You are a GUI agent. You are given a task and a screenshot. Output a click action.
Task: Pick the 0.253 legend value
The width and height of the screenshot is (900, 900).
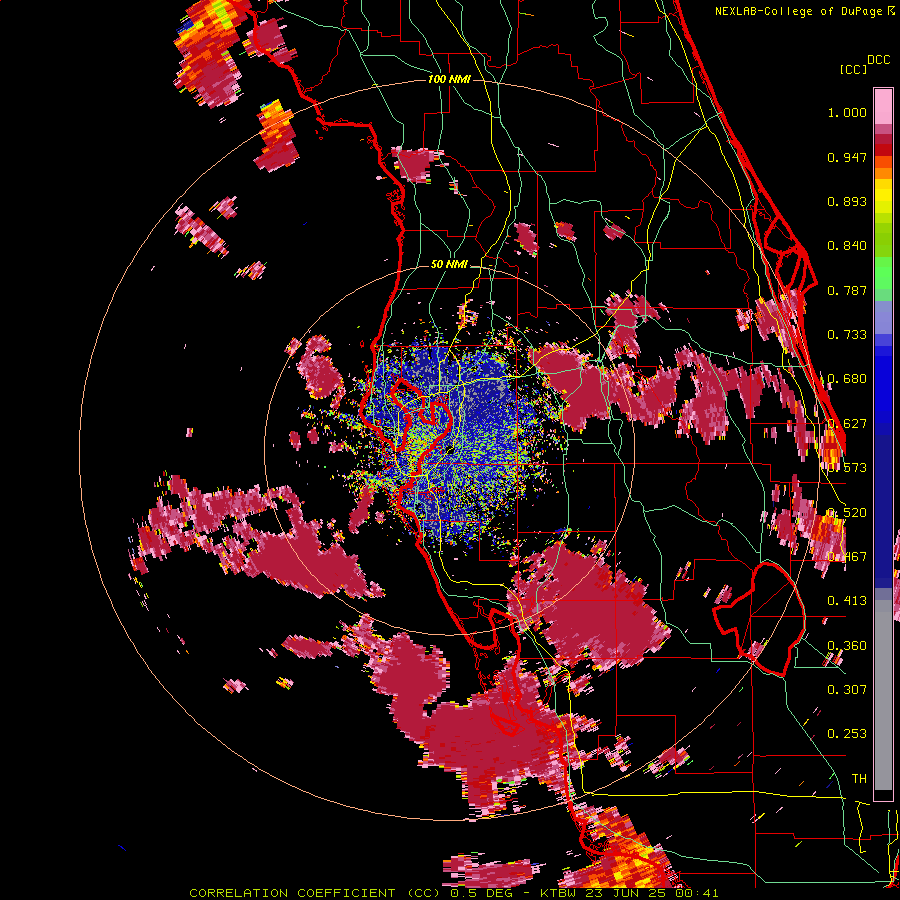pyautogui.click(x=847, y=734)
